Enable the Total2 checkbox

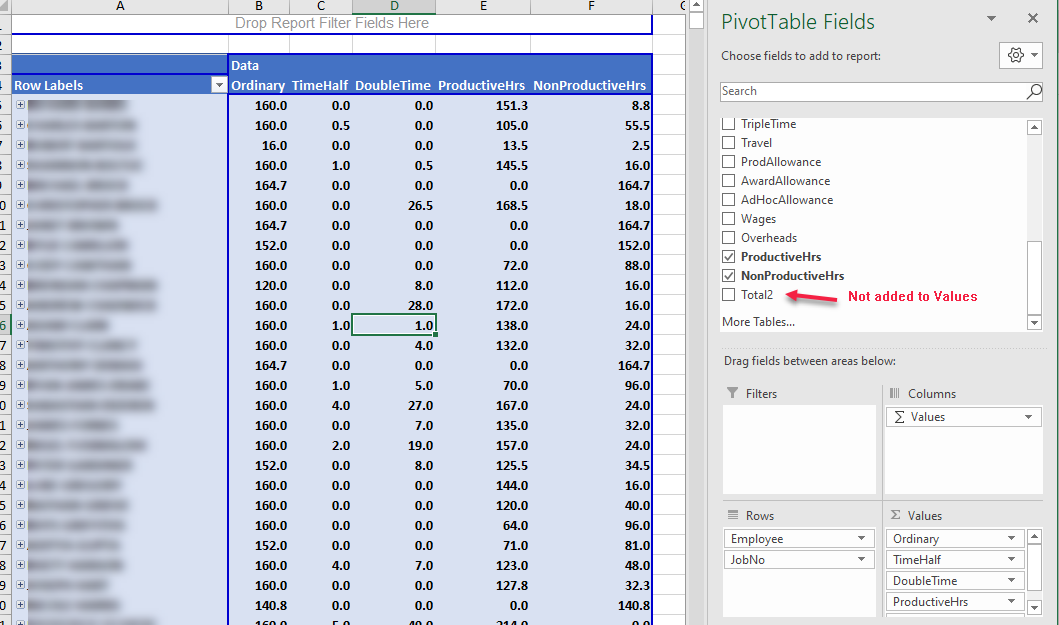click(727, 295)
